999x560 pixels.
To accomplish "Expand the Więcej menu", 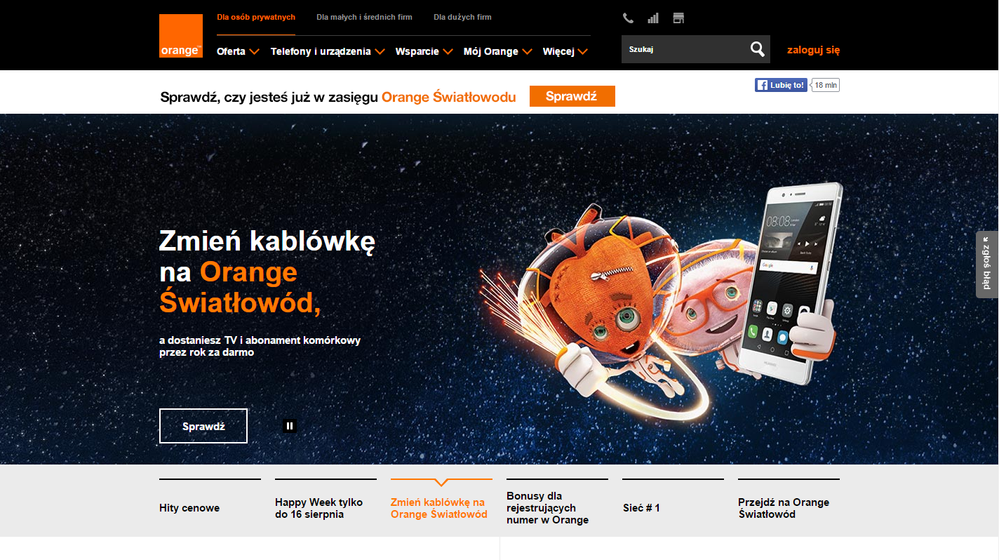I will 565,52.
